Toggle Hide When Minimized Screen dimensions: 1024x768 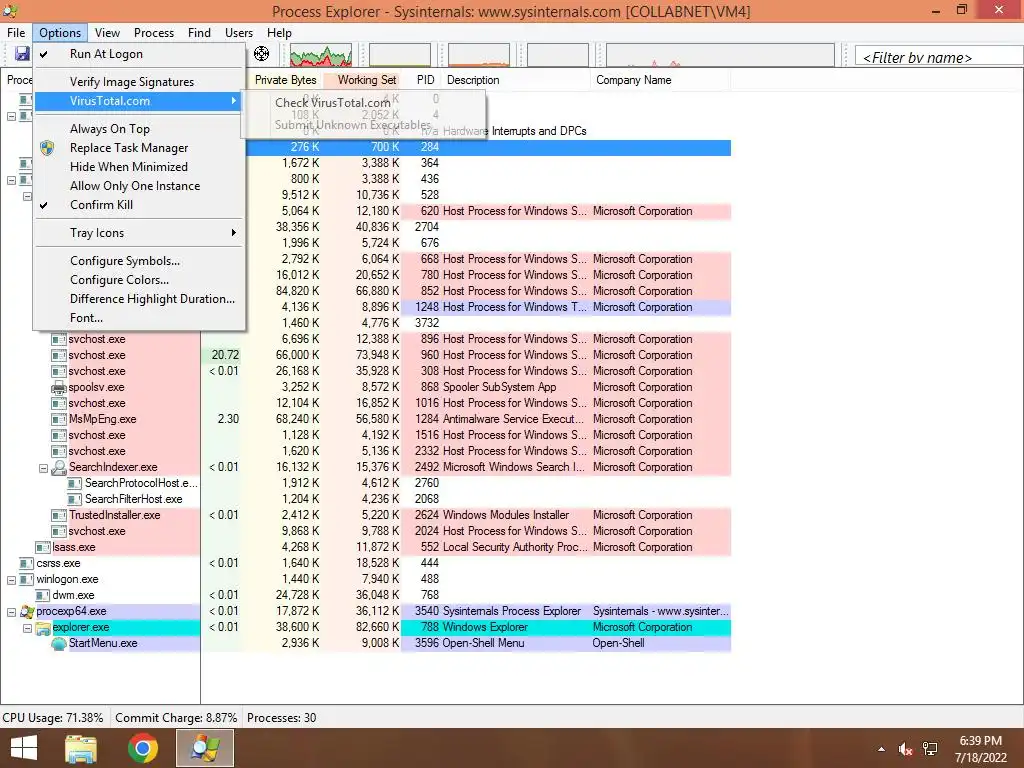tap(138, 167)
